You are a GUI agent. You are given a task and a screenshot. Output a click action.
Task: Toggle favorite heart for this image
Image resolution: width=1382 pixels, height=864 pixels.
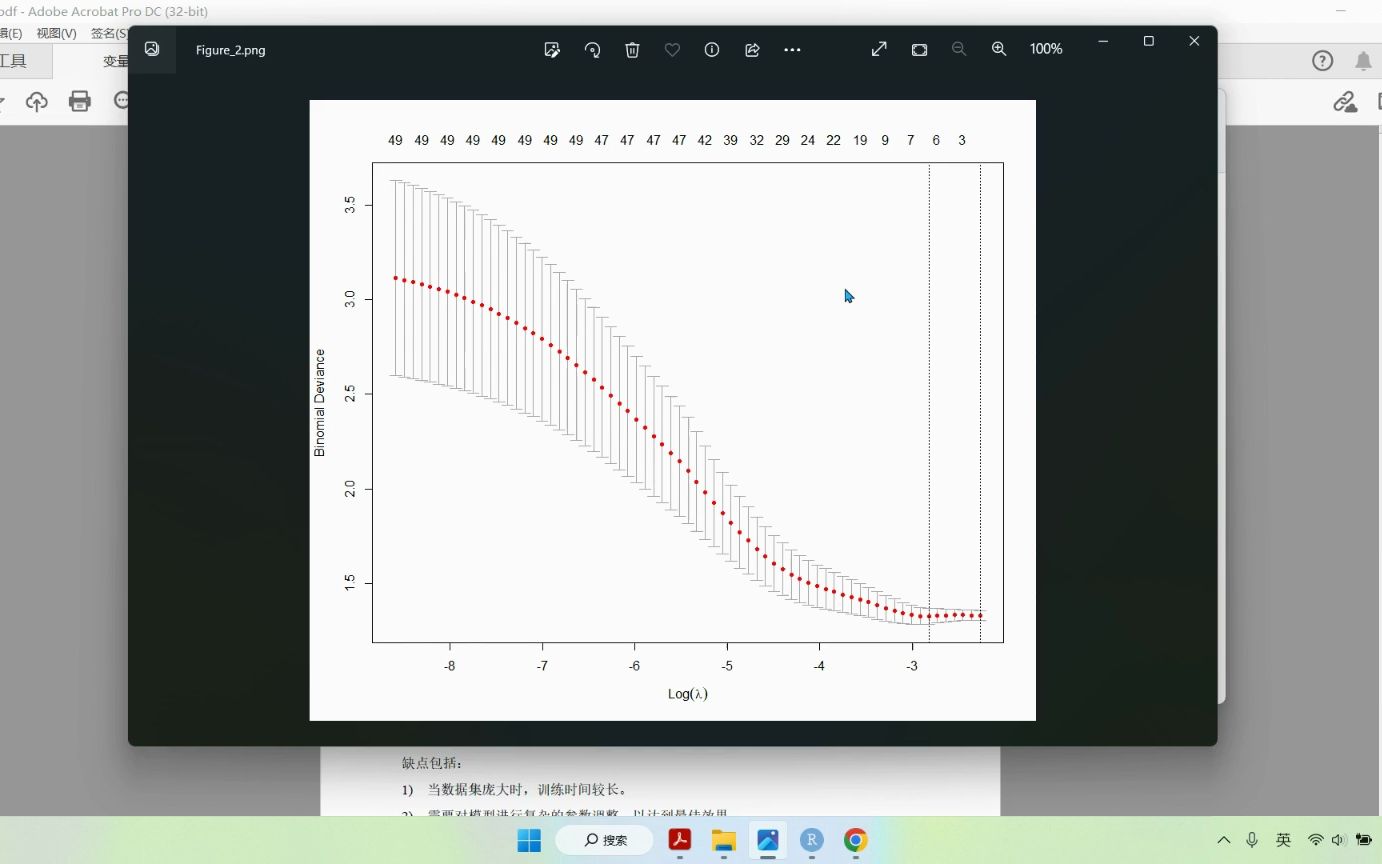pos(672,49)
